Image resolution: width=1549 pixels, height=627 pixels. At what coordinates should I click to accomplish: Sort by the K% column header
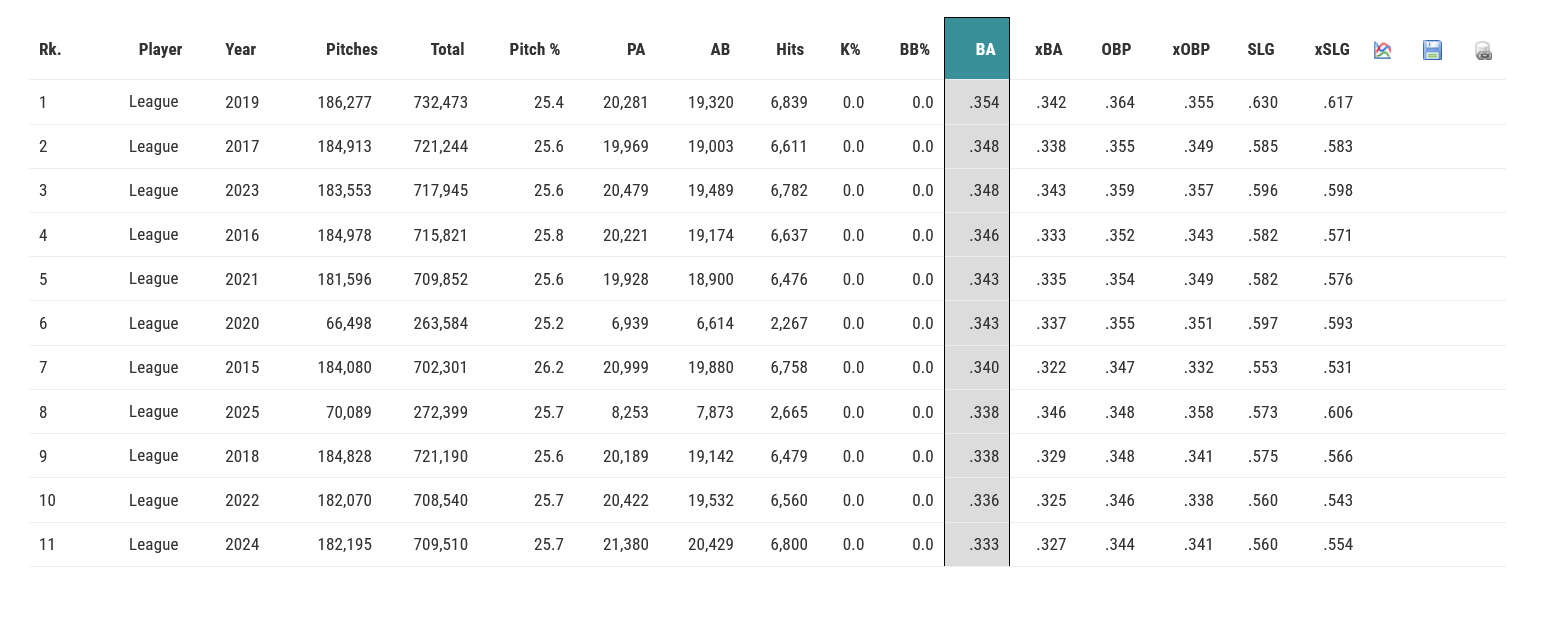[x=850, y=49]
